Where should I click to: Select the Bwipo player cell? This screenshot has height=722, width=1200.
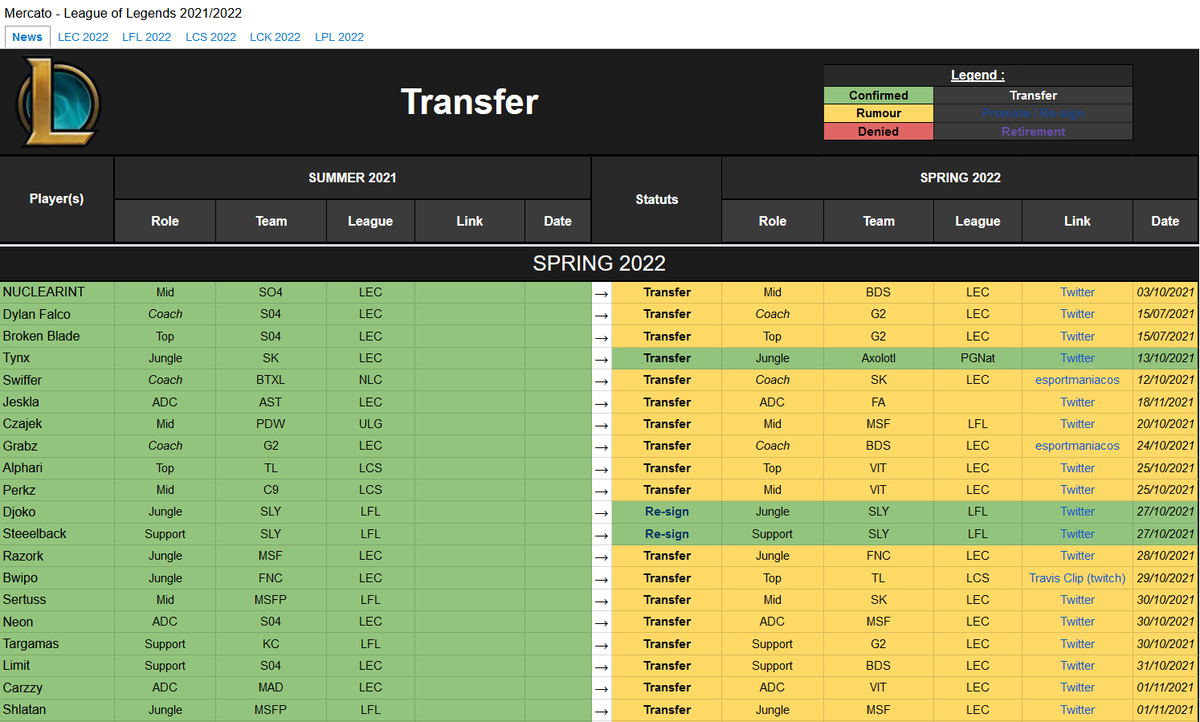pyautogui.click(x=57, y=578)
